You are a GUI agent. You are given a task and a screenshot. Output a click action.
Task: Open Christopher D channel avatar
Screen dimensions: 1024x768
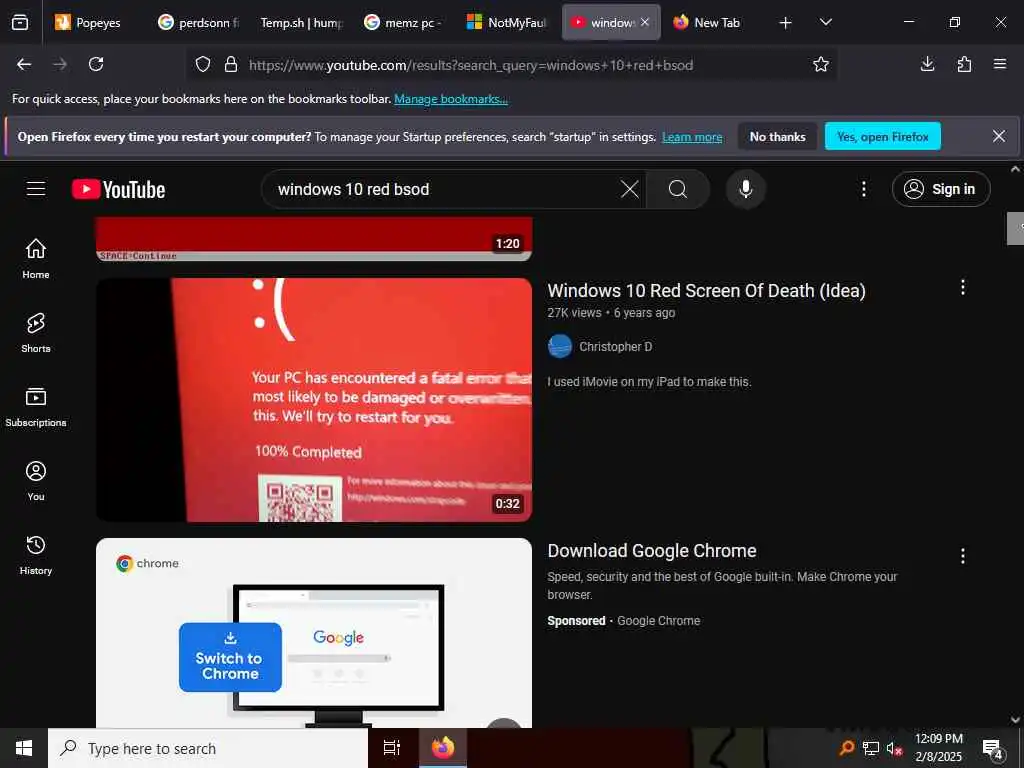click(560, 346)
